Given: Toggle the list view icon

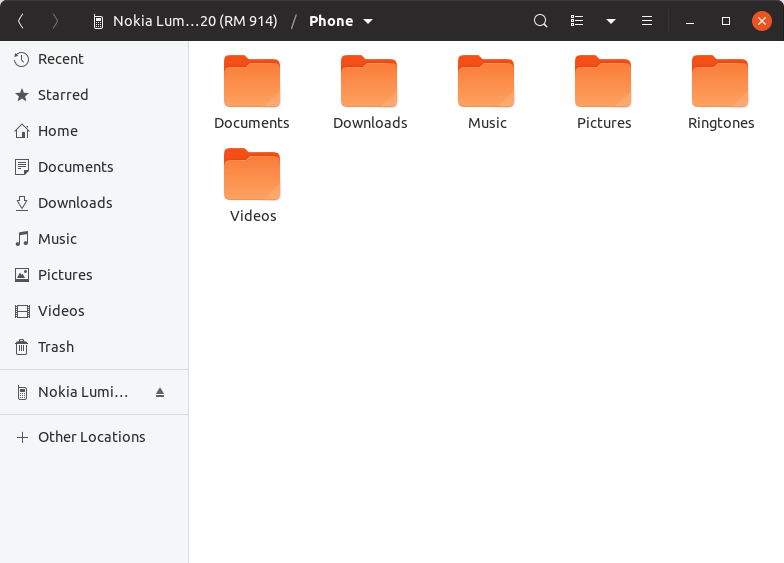Looking at the screenshot, I should [x=577, y=21].
